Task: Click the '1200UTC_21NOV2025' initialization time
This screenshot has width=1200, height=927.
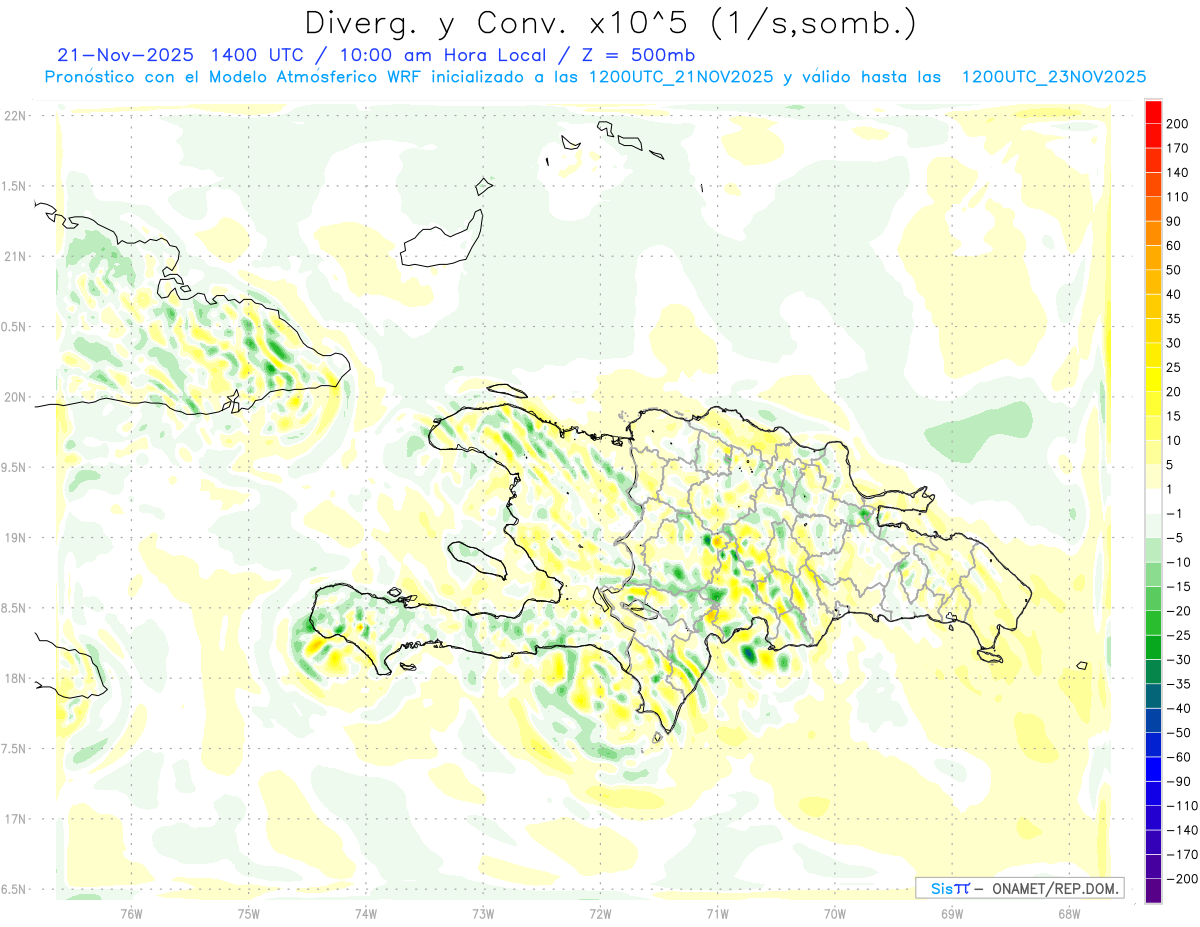Action: pos(679,77)
